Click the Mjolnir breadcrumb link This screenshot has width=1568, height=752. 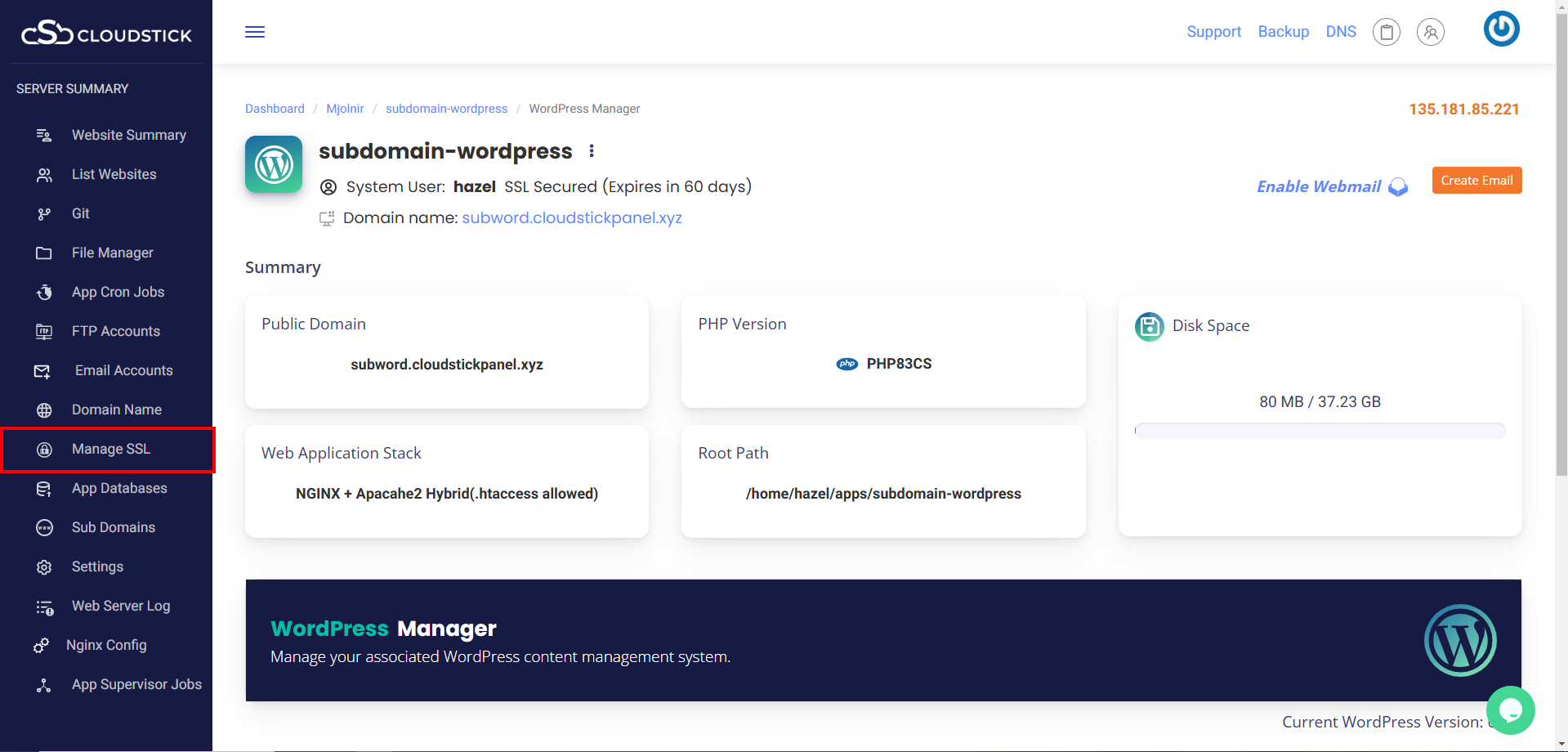coord(345,109)
